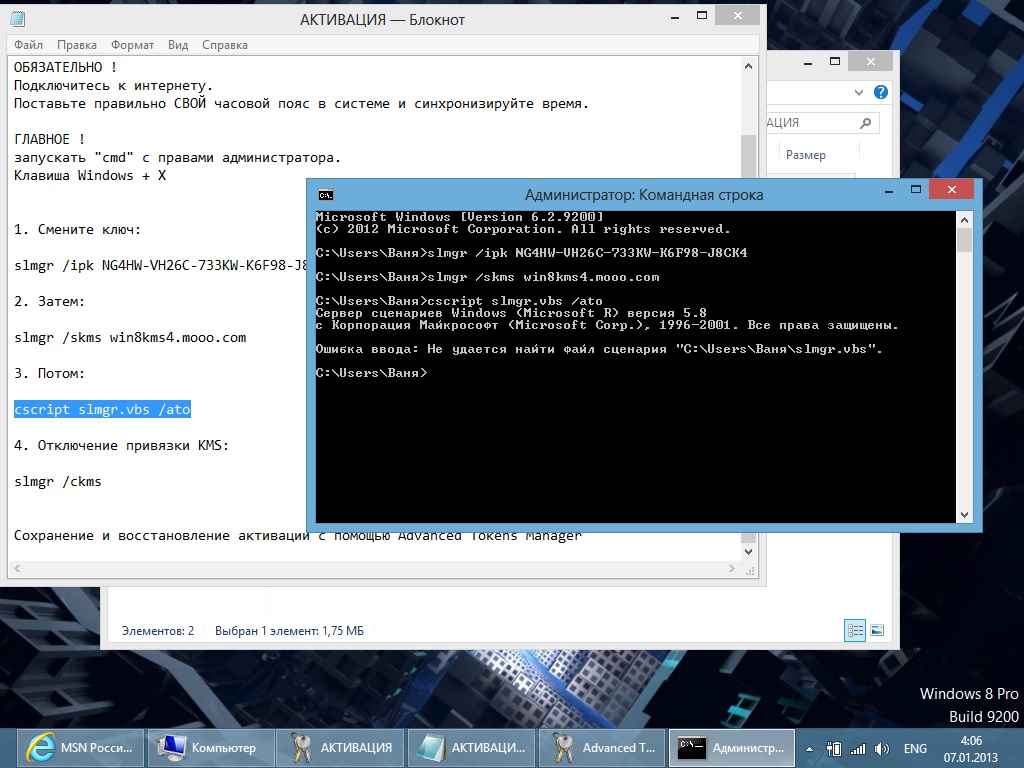Switch Explorer to details view
This screenshot has height=768, width=1024.
click(x=855, y=630)
